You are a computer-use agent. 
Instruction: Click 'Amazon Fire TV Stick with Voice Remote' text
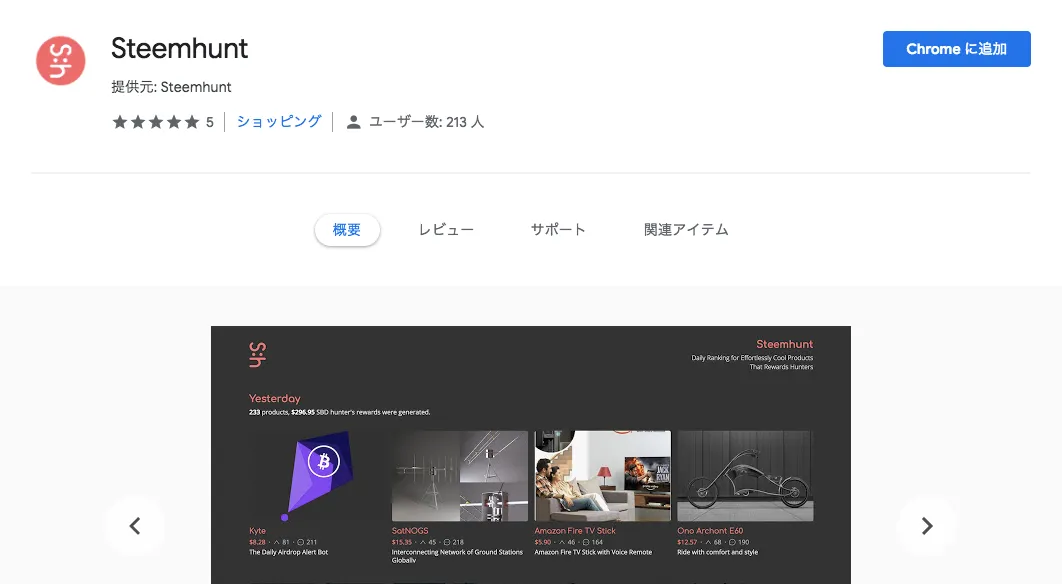coord(593,552)
